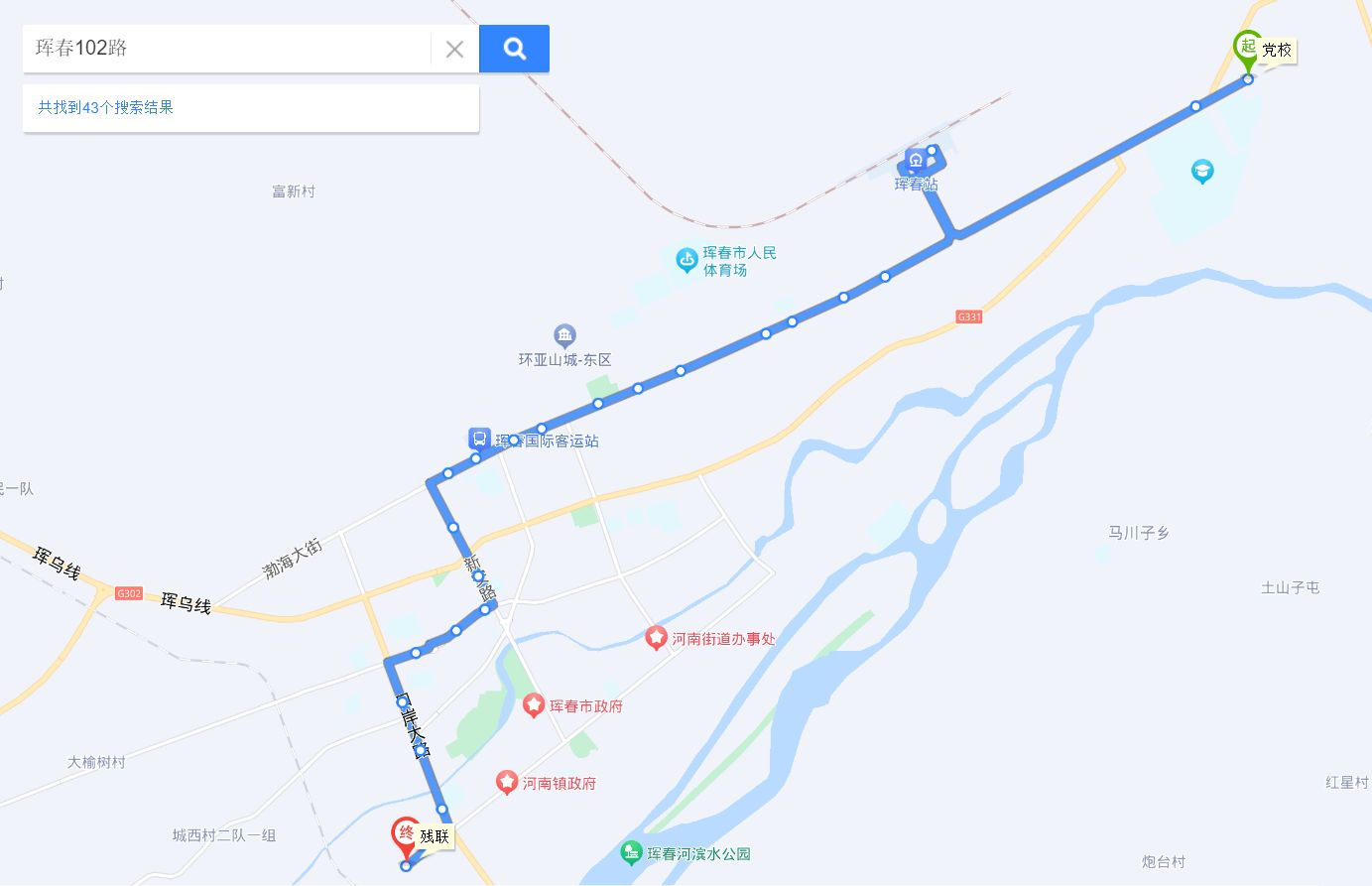The image size is (1372, 886).
Task: Click the 党校 stop label
Action: click(x=1277, y=51)
